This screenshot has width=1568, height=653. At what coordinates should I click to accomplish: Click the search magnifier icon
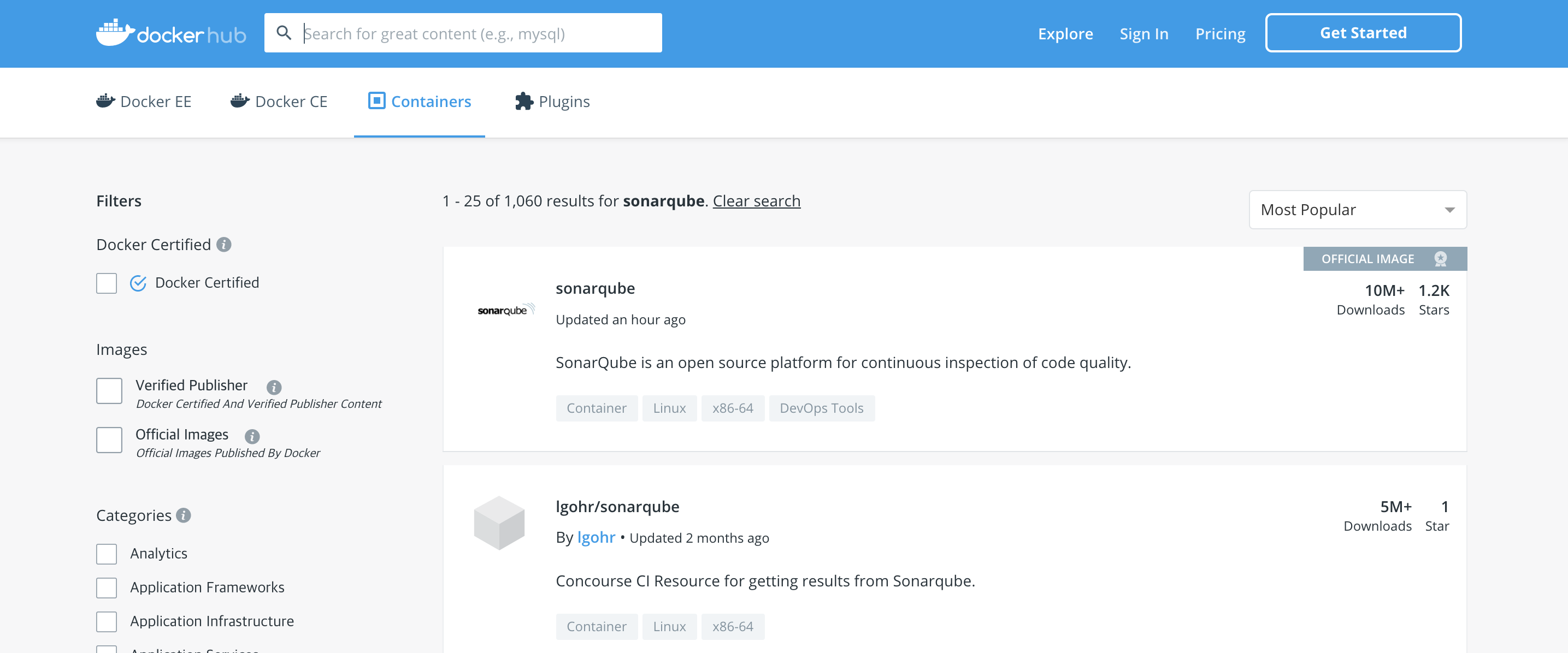(284, 33)
